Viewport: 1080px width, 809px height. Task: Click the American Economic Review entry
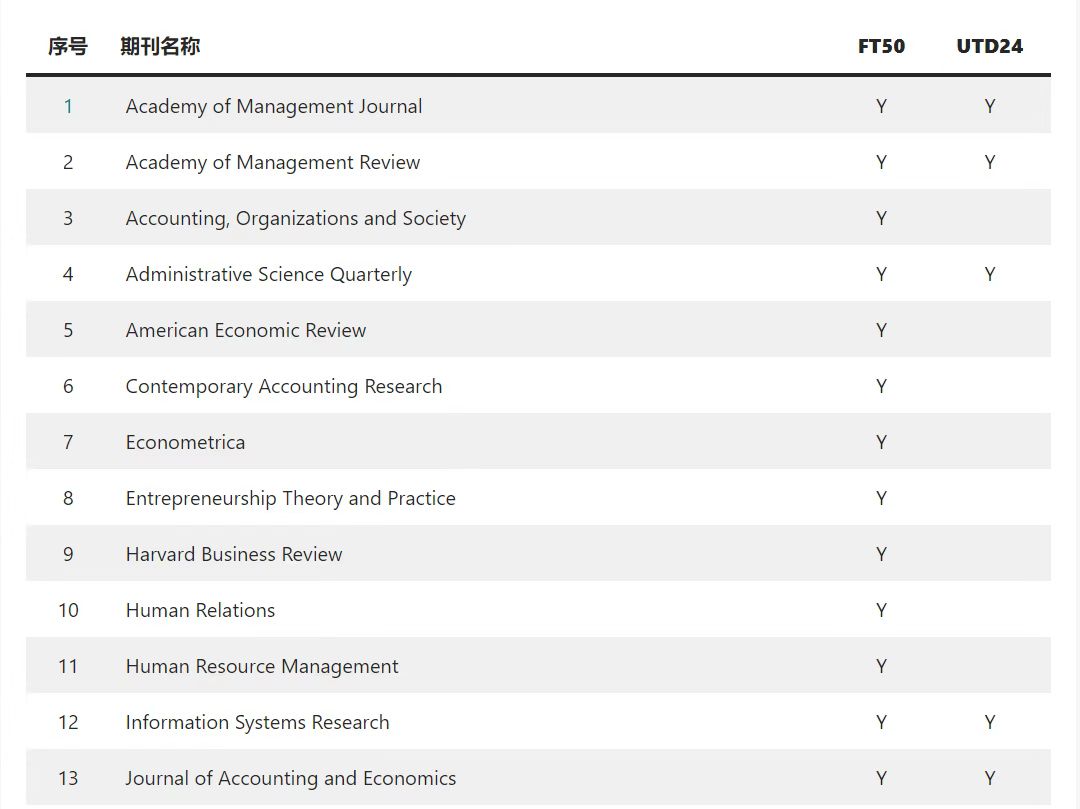click(245, 330)
